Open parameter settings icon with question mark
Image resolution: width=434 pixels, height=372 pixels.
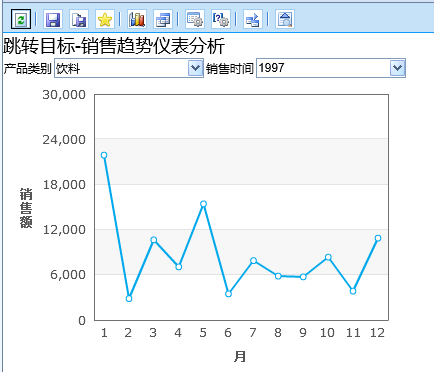221,19
